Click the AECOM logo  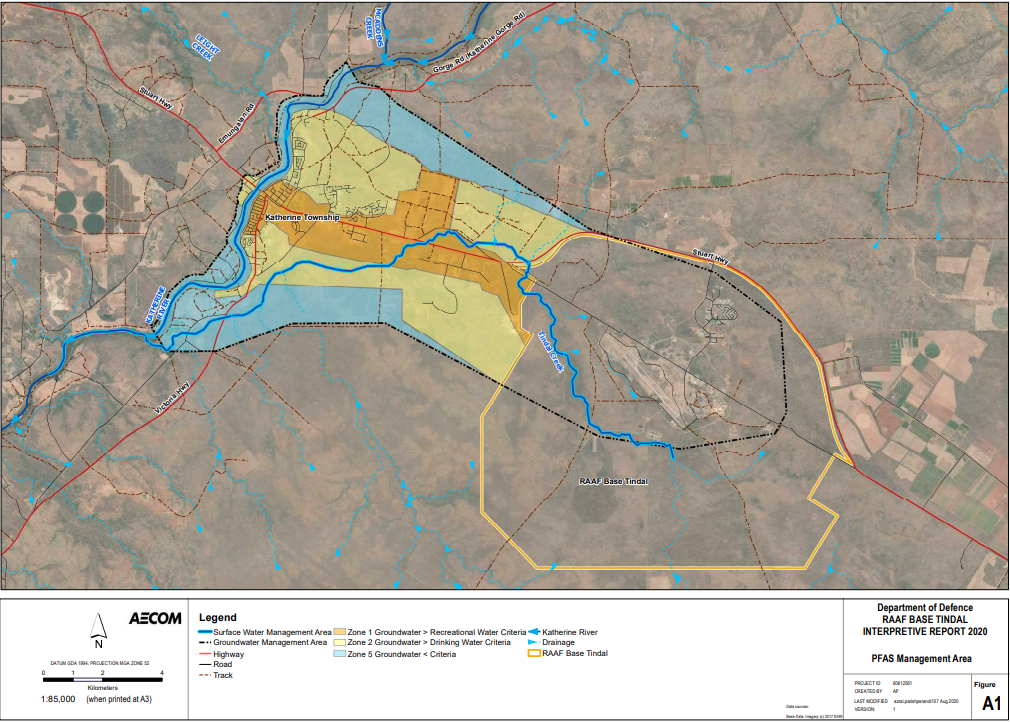pyautogui.click(x=155, y=619)
